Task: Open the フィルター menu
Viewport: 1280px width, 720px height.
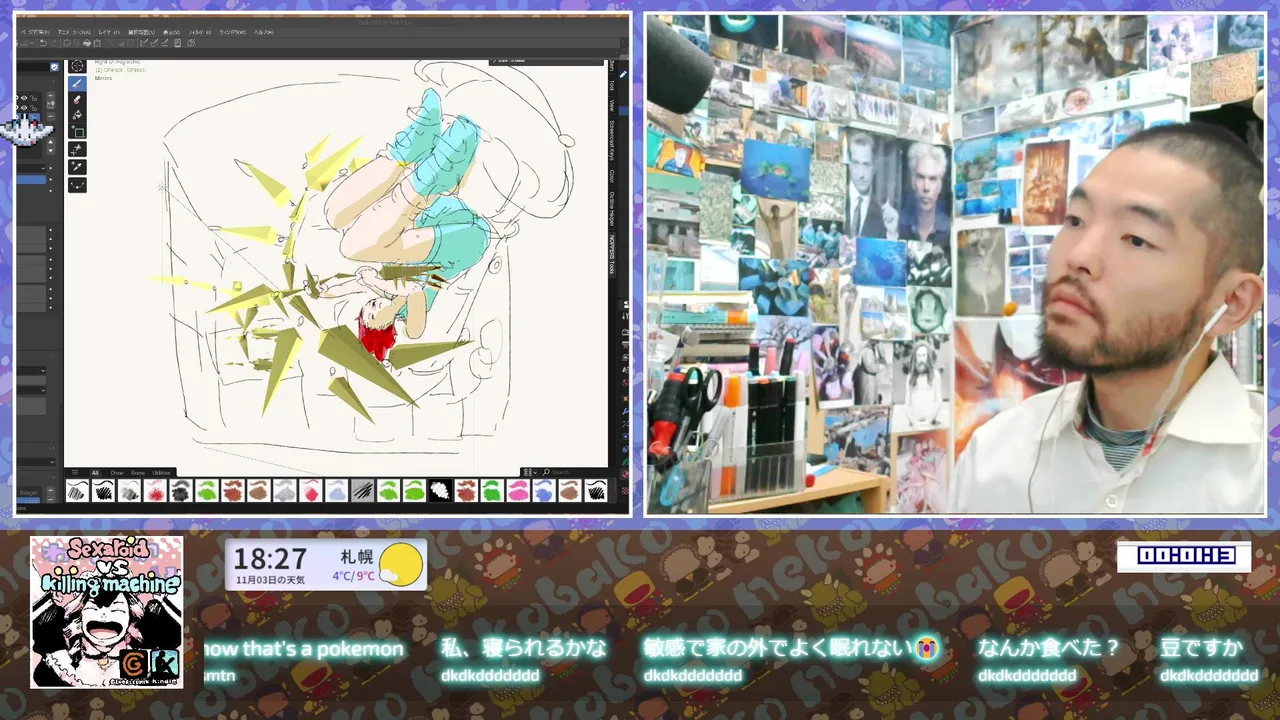Action: pos(199,32)
